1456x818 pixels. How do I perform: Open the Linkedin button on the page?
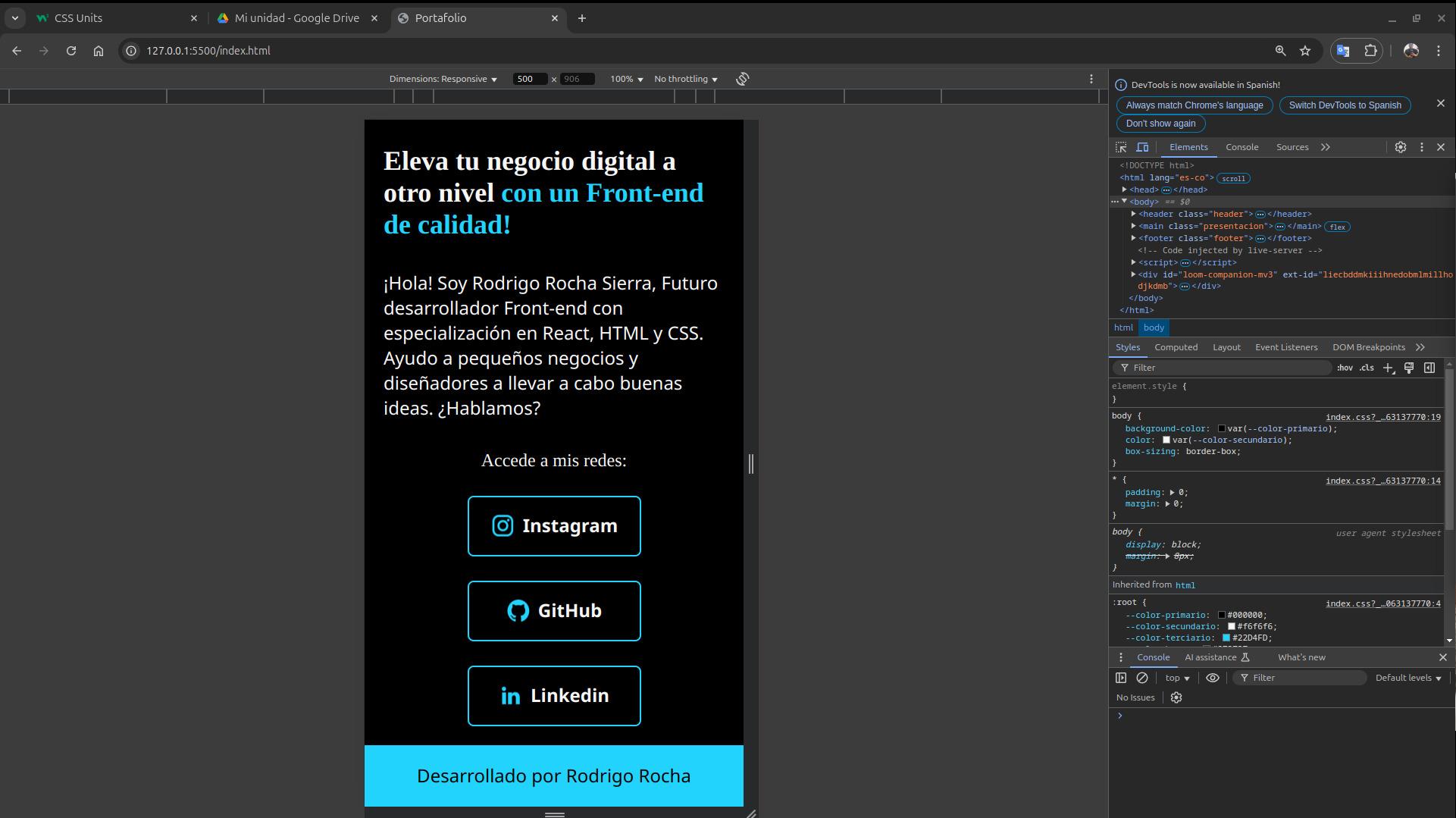554,696
